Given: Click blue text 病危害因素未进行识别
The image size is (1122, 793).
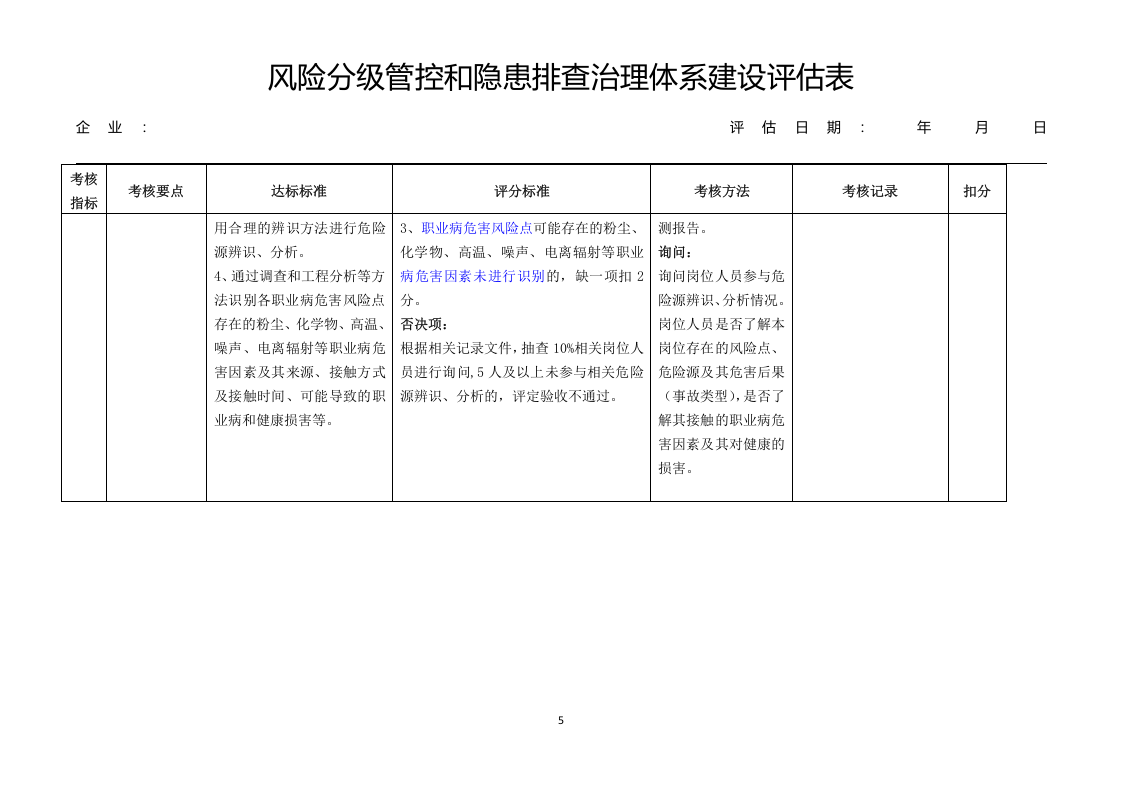Looking at the screenshot, I should coord(472,276).
